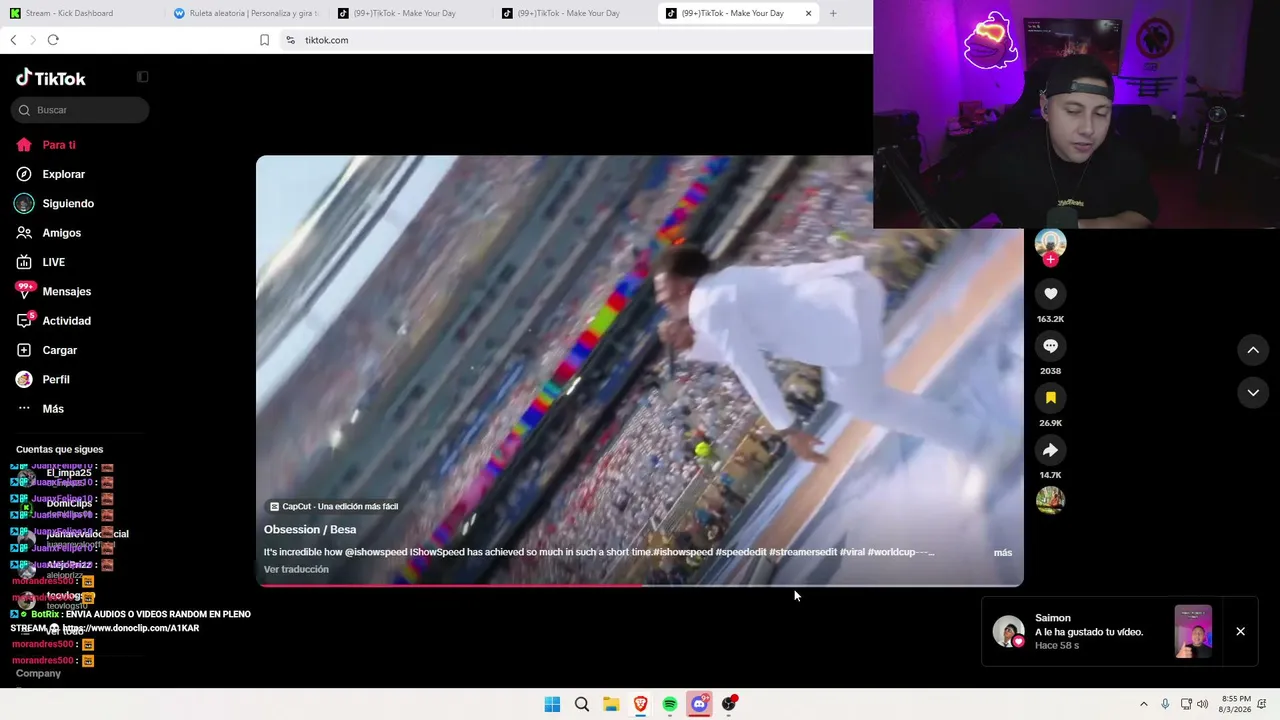Viewport: 1280px width, 720px height.
Task: Go to next video with down chevron
Action: [1253, 393]
